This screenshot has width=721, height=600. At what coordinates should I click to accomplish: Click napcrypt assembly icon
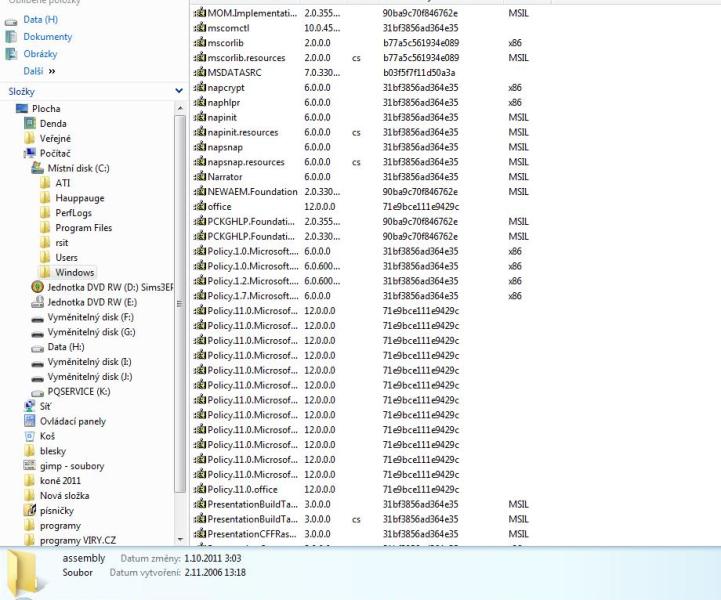pyautogui.click(x=200, y=87)
